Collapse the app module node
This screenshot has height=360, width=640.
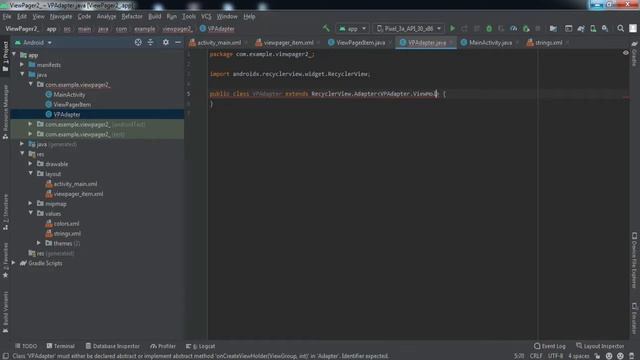point(14,55)
